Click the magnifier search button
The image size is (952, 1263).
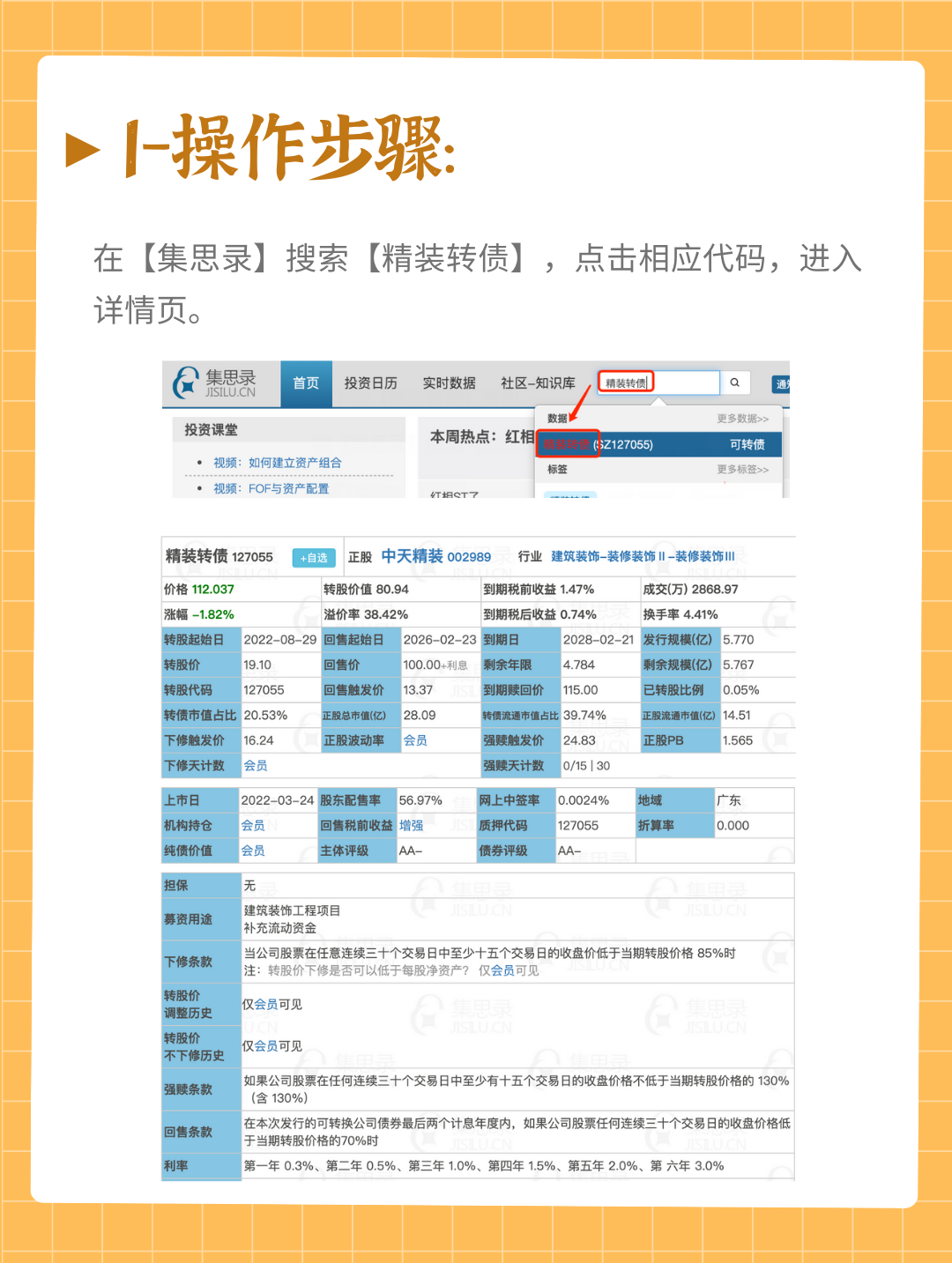[x=734, y=383]
